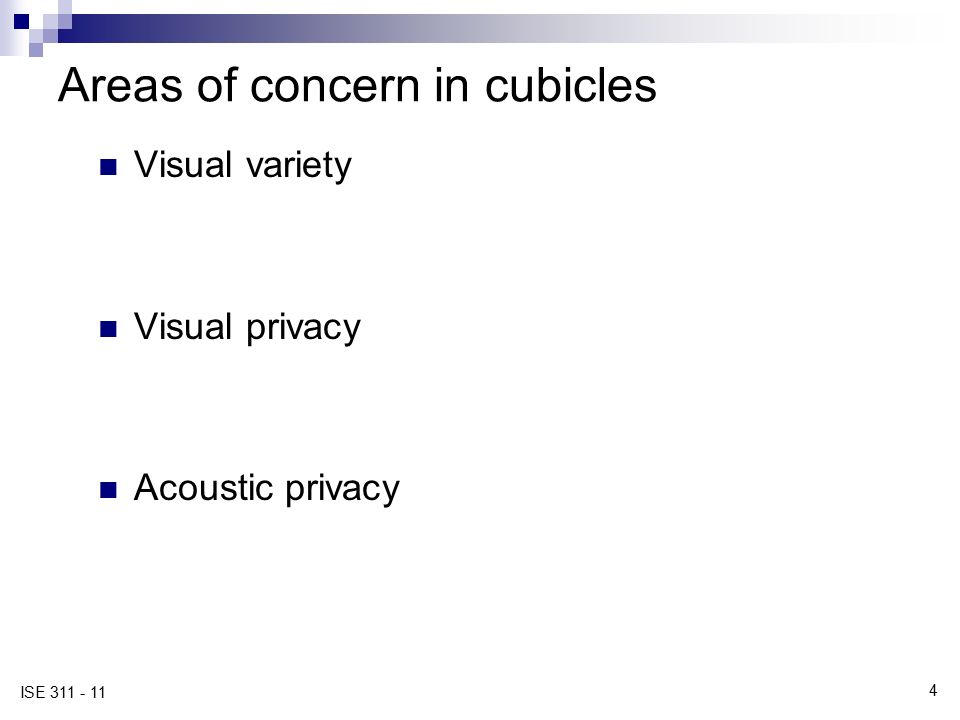Image resolution: width=960 pixels, height=720 pixels.
Task: Click the bullet square beside Visual privacy
Action: tap(108, 329)
